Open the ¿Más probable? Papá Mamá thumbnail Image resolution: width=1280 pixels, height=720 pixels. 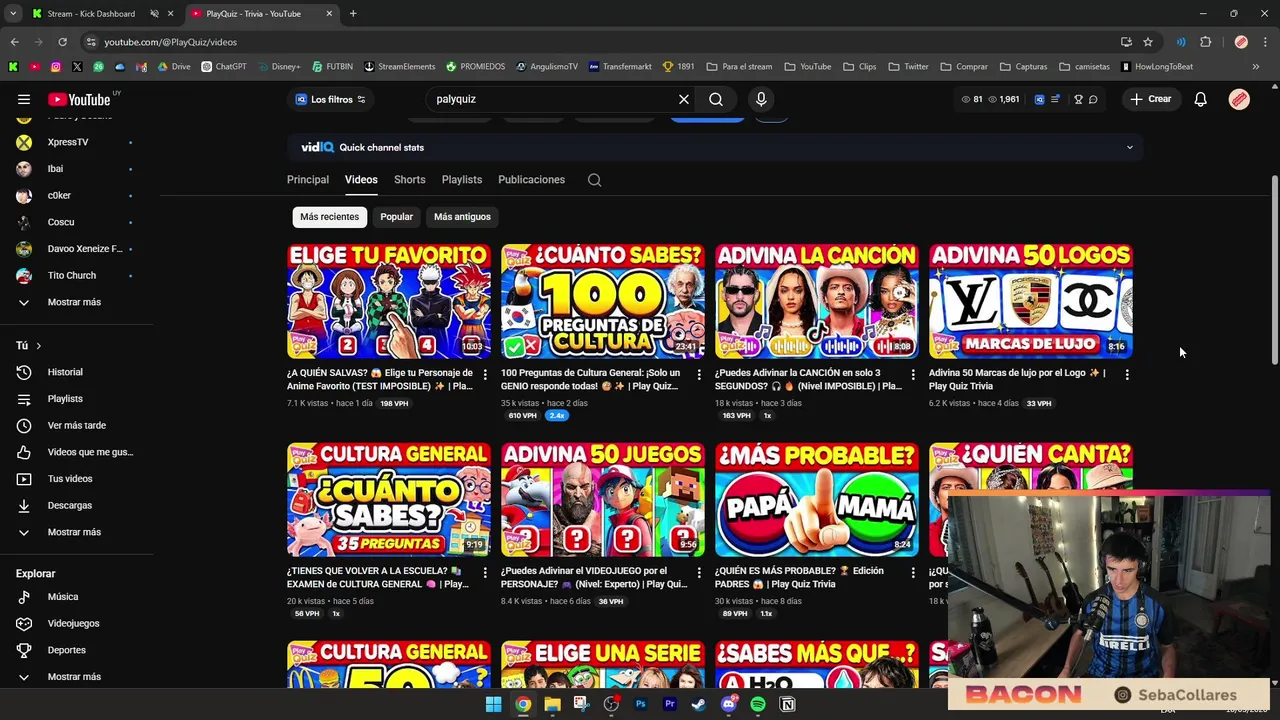point(817,499)
